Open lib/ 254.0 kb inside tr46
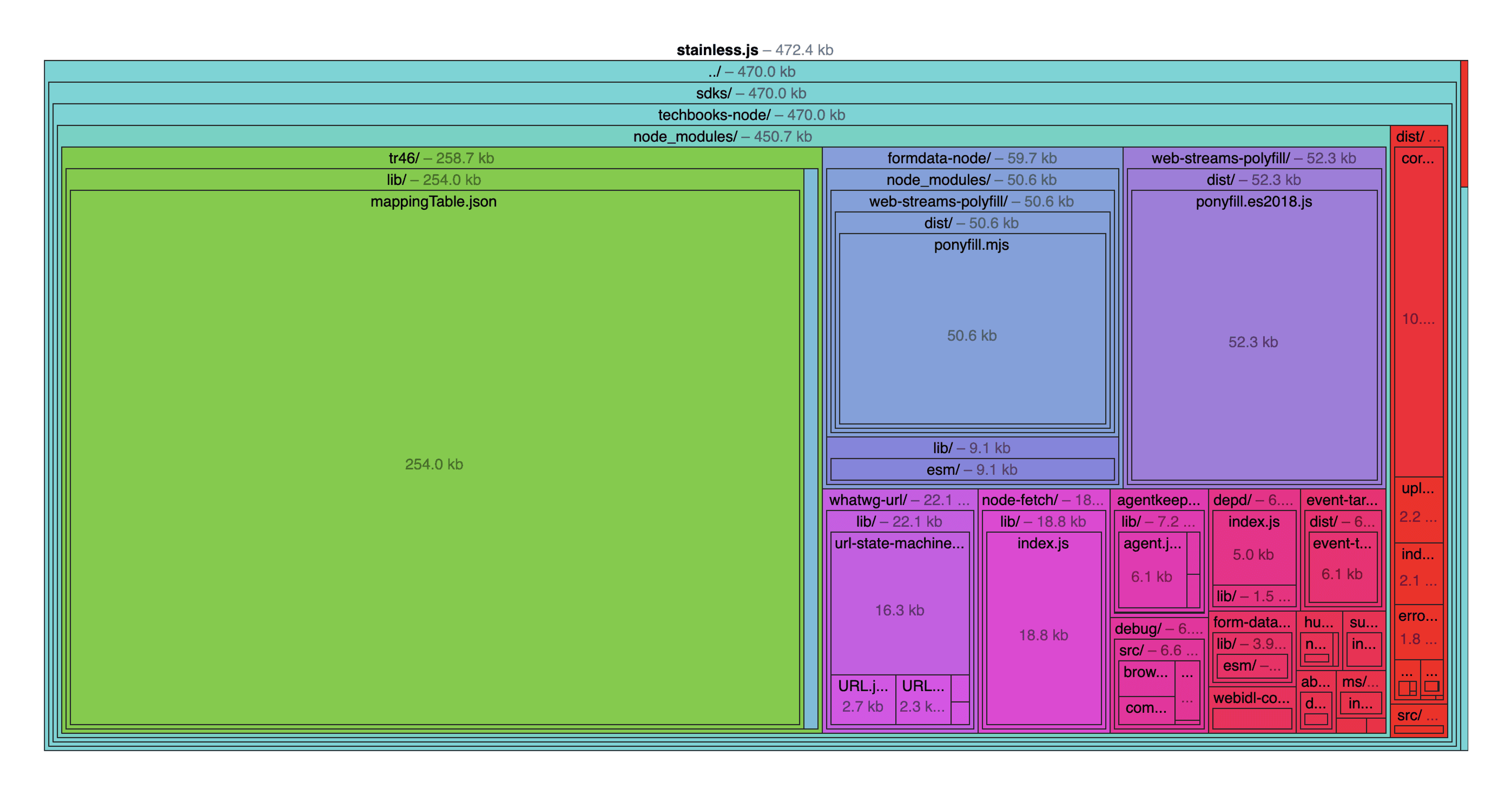1512x795 pixels. pyautogui.click(x=434, y=180)
